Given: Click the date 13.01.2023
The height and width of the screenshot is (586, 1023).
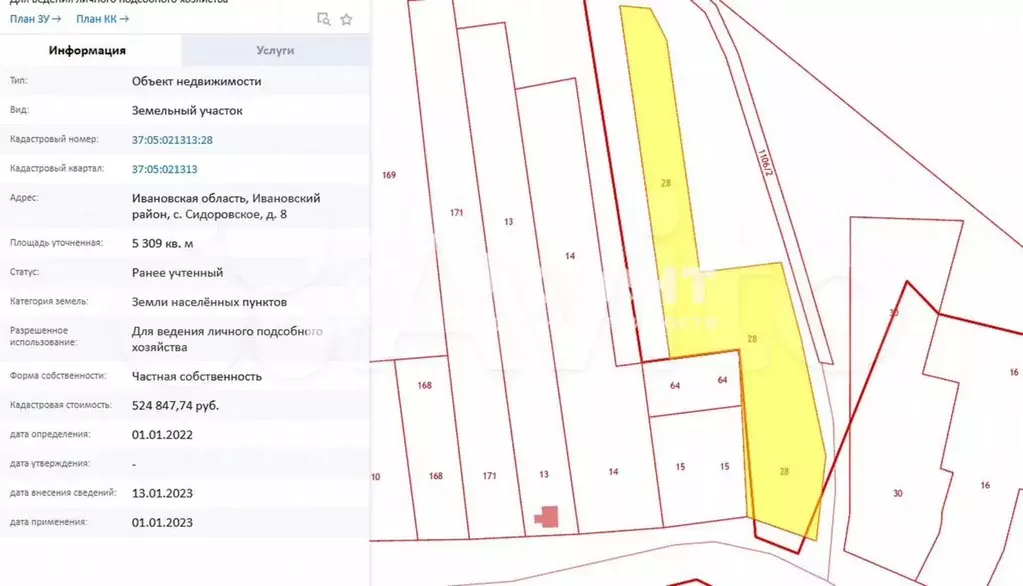Looking at the screenshot, I should coord(162,493).
